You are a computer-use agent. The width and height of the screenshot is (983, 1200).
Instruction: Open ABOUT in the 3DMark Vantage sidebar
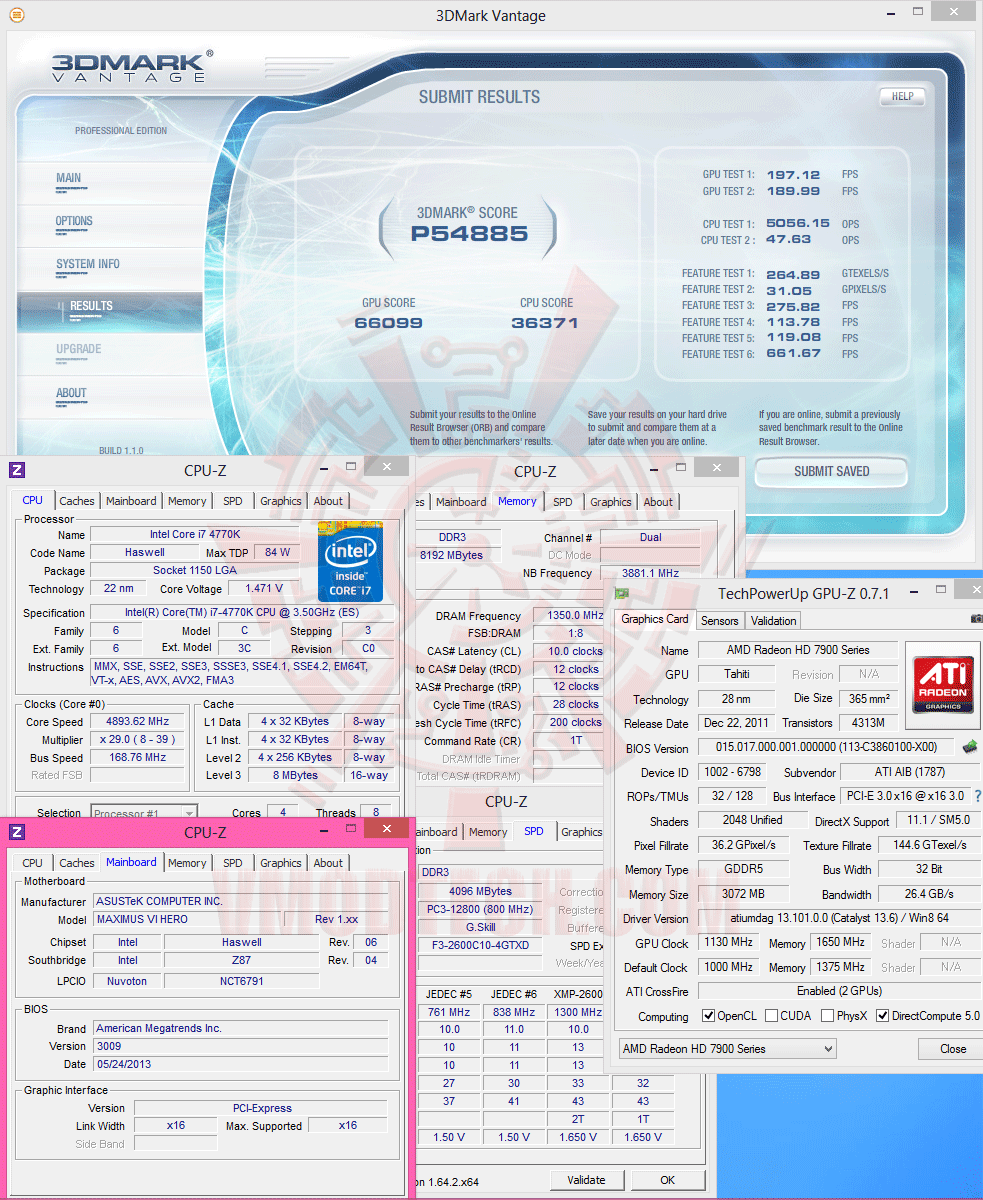pos(71,393)
